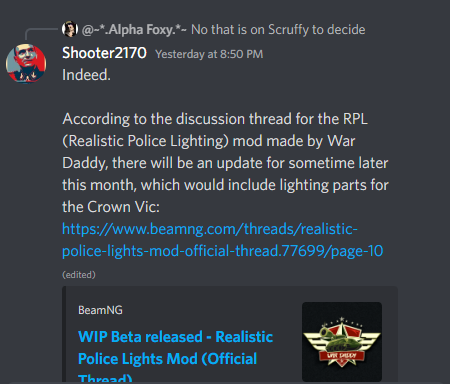The image size is (450, 384).
Task: Click the line starting 'Daddy, there will be'
Action: tap(225, 163)
